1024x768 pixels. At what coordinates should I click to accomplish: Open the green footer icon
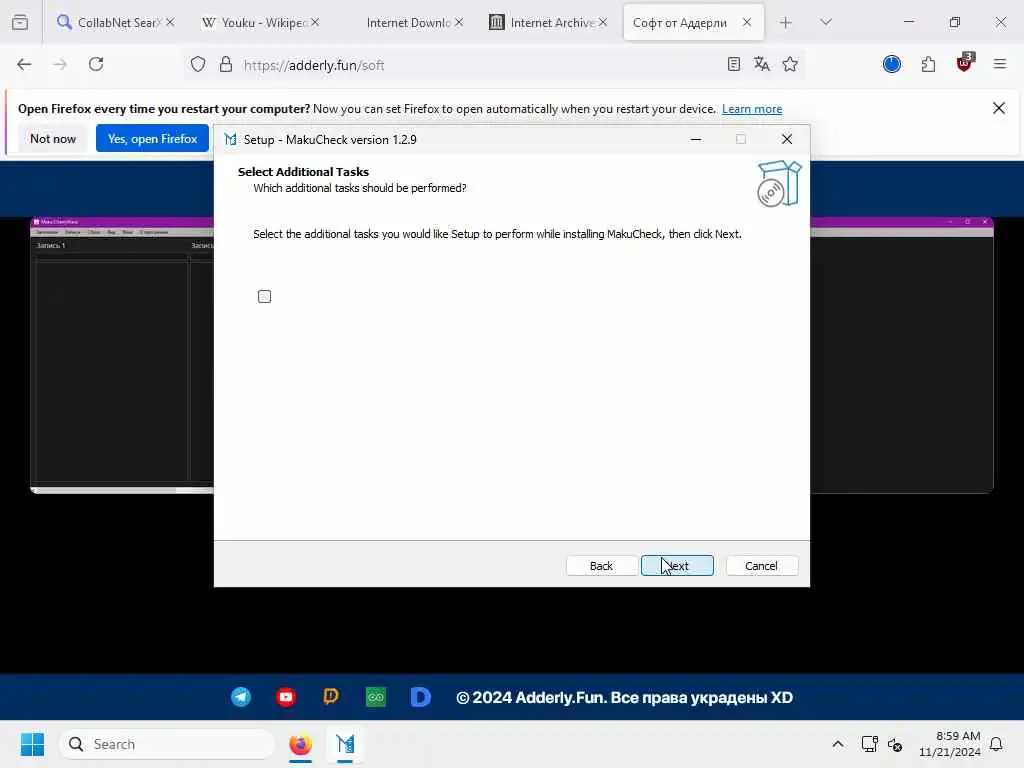click(x=376, y=697)
